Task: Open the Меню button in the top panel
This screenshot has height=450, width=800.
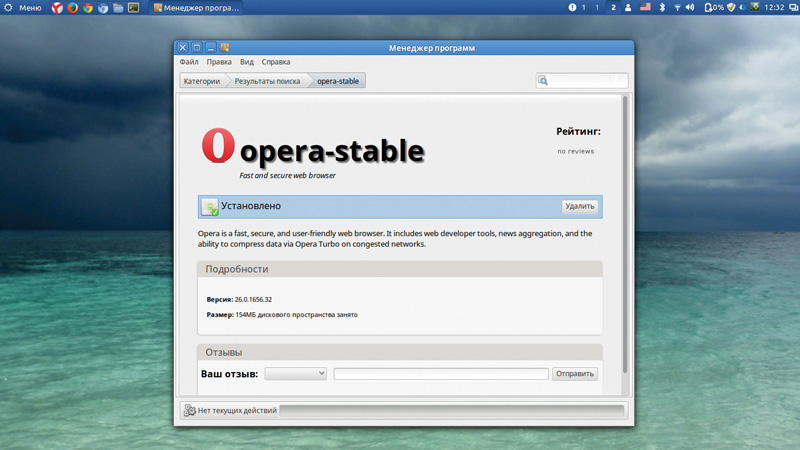Action: (x=23, y=8)
